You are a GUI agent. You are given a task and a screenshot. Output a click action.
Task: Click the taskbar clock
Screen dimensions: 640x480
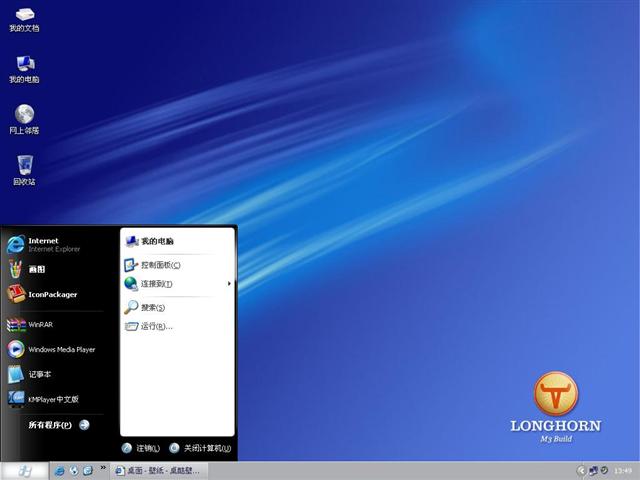[623, 471]
